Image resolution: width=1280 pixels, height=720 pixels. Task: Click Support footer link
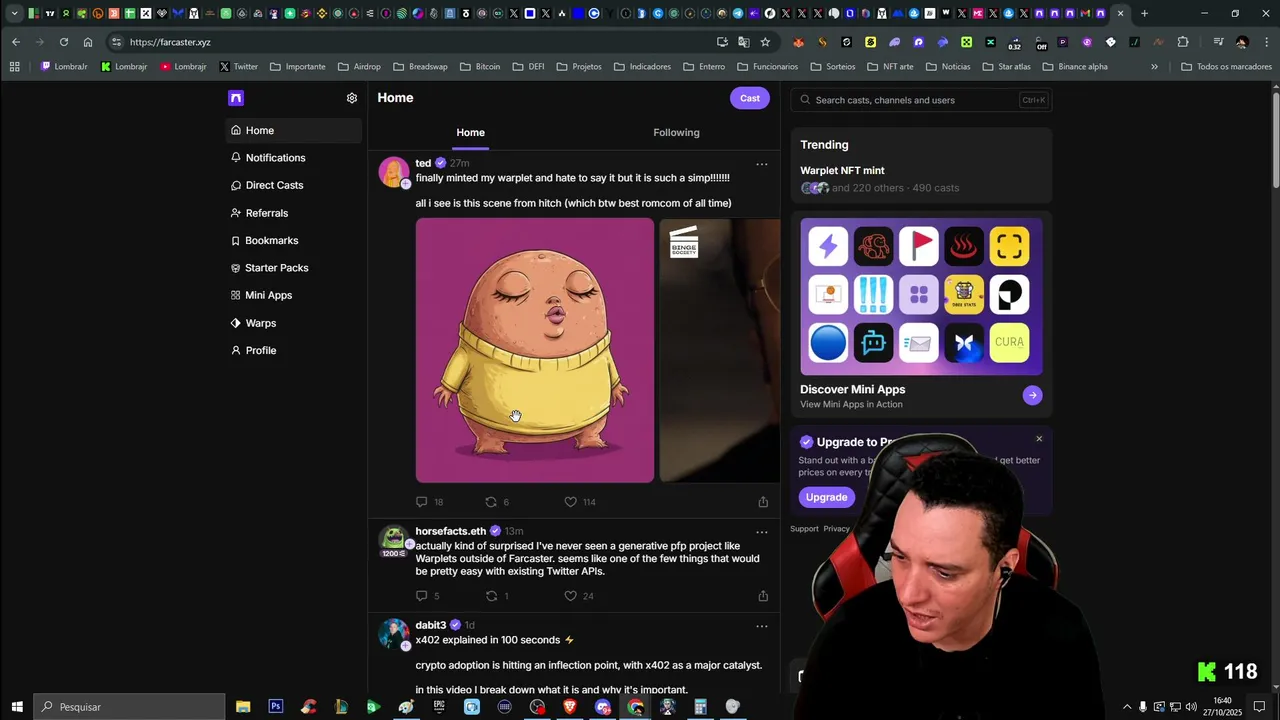(x=804, y=529)
